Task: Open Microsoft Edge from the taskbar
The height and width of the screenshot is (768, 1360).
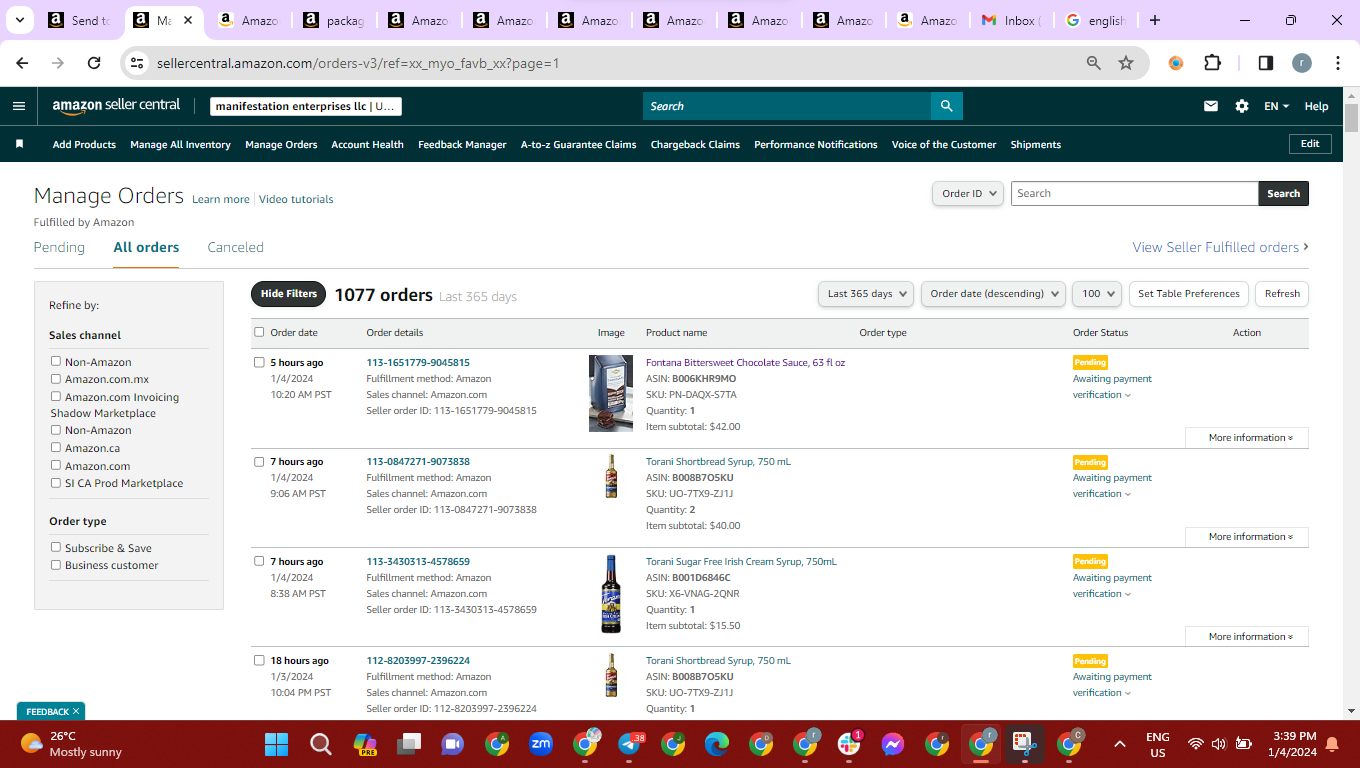Action: (x=717, y=744)
